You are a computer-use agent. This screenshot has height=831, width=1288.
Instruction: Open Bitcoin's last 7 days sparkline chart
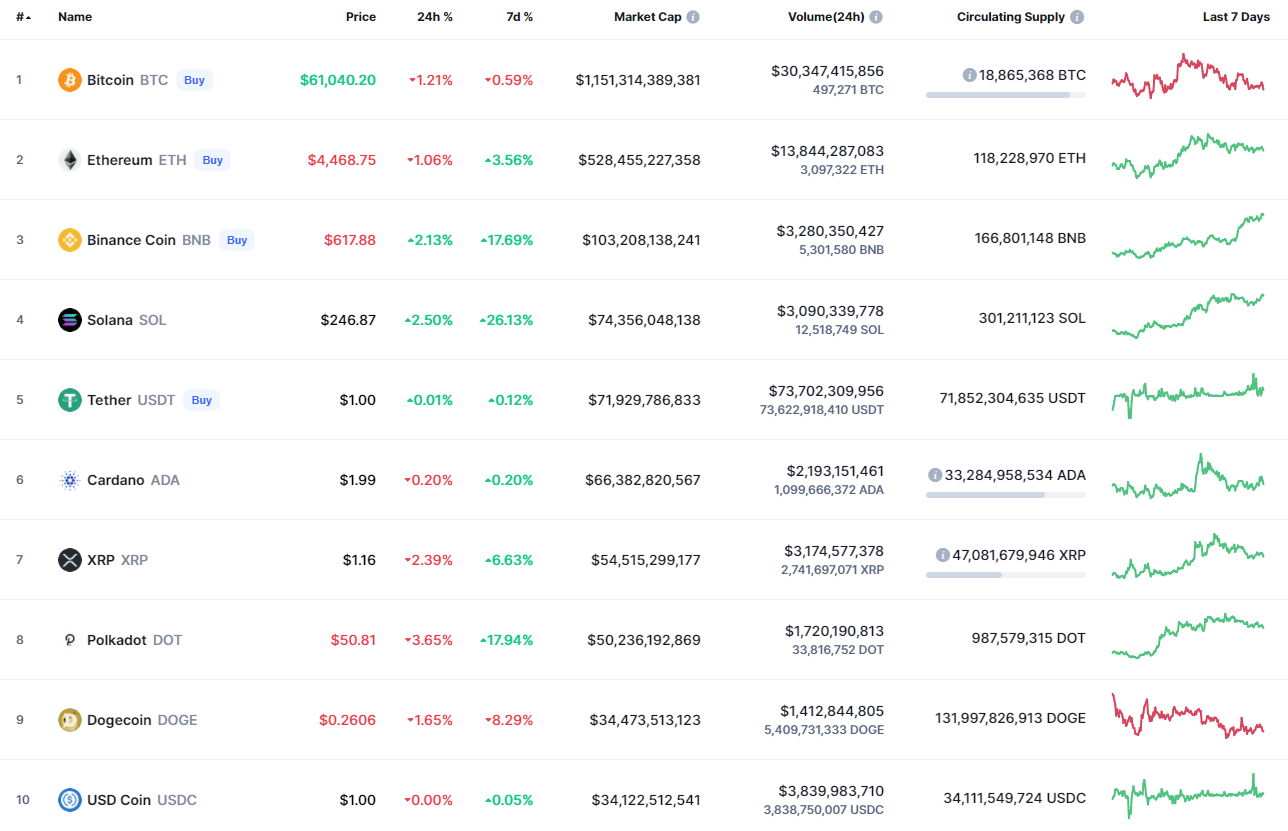point(1188,76)
